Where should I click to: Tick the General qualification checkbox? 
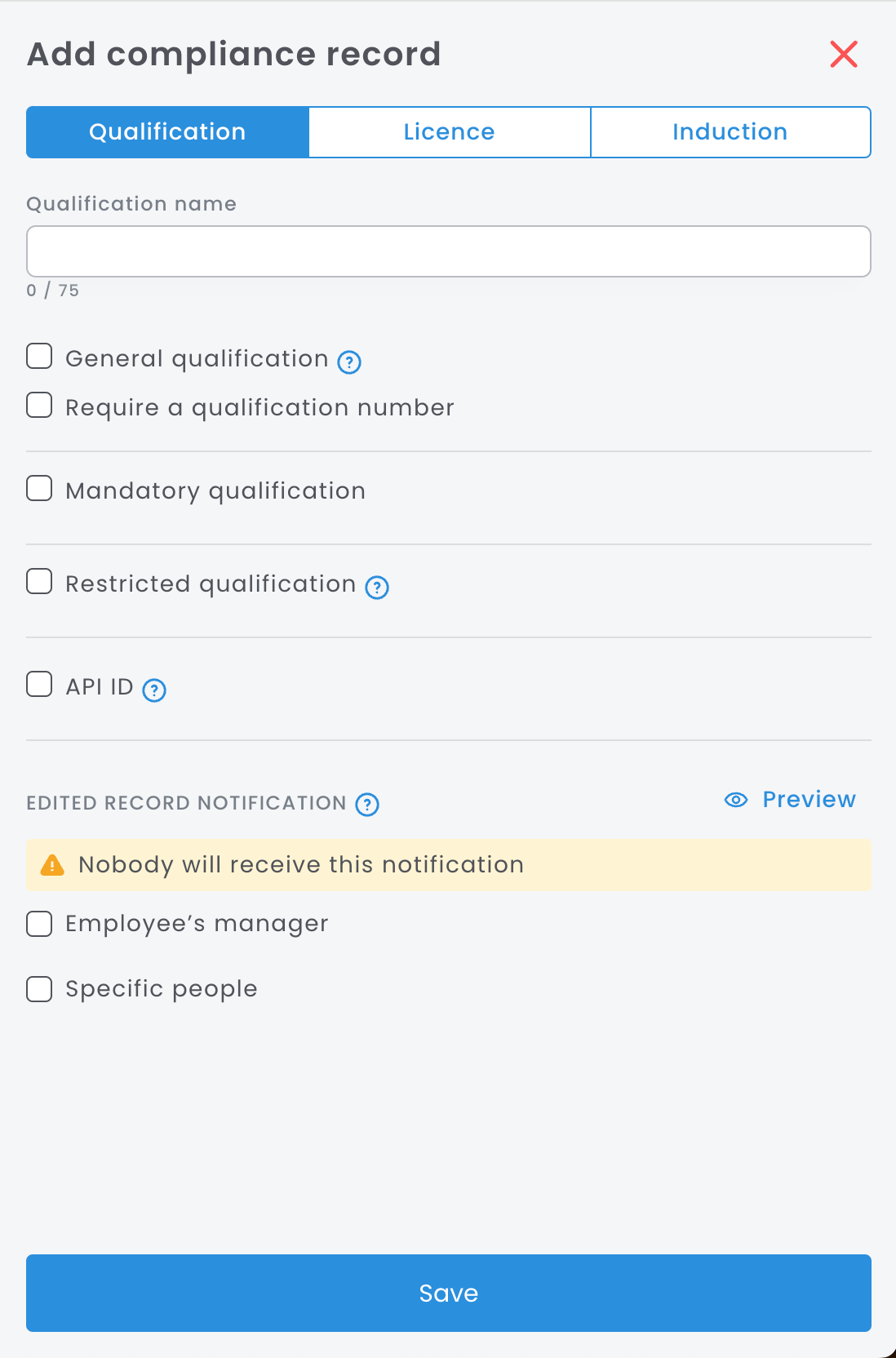[39, 357]
